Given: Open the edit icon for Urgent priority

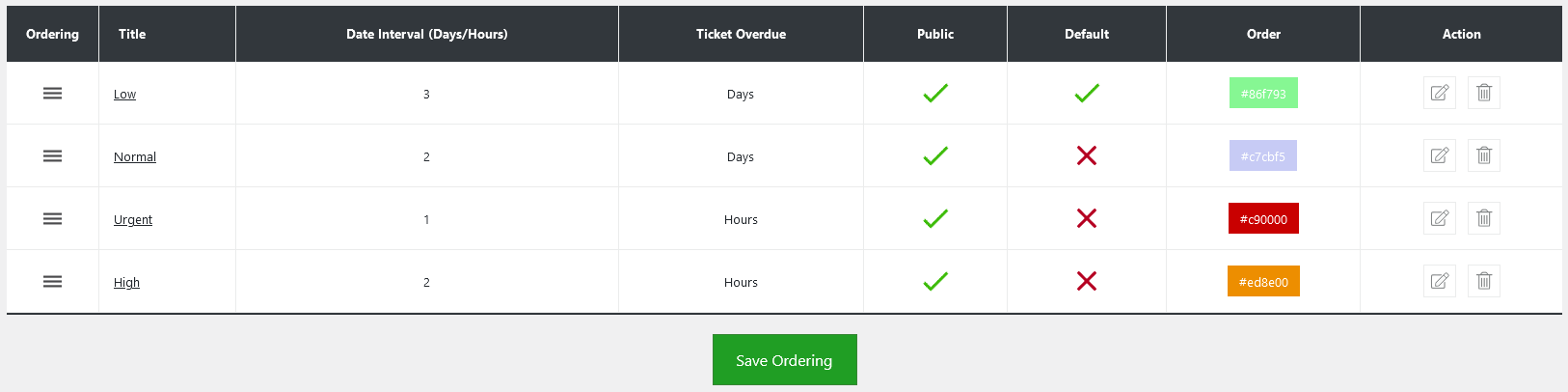Looking at the screenshot, I should tap(1439, 218).
